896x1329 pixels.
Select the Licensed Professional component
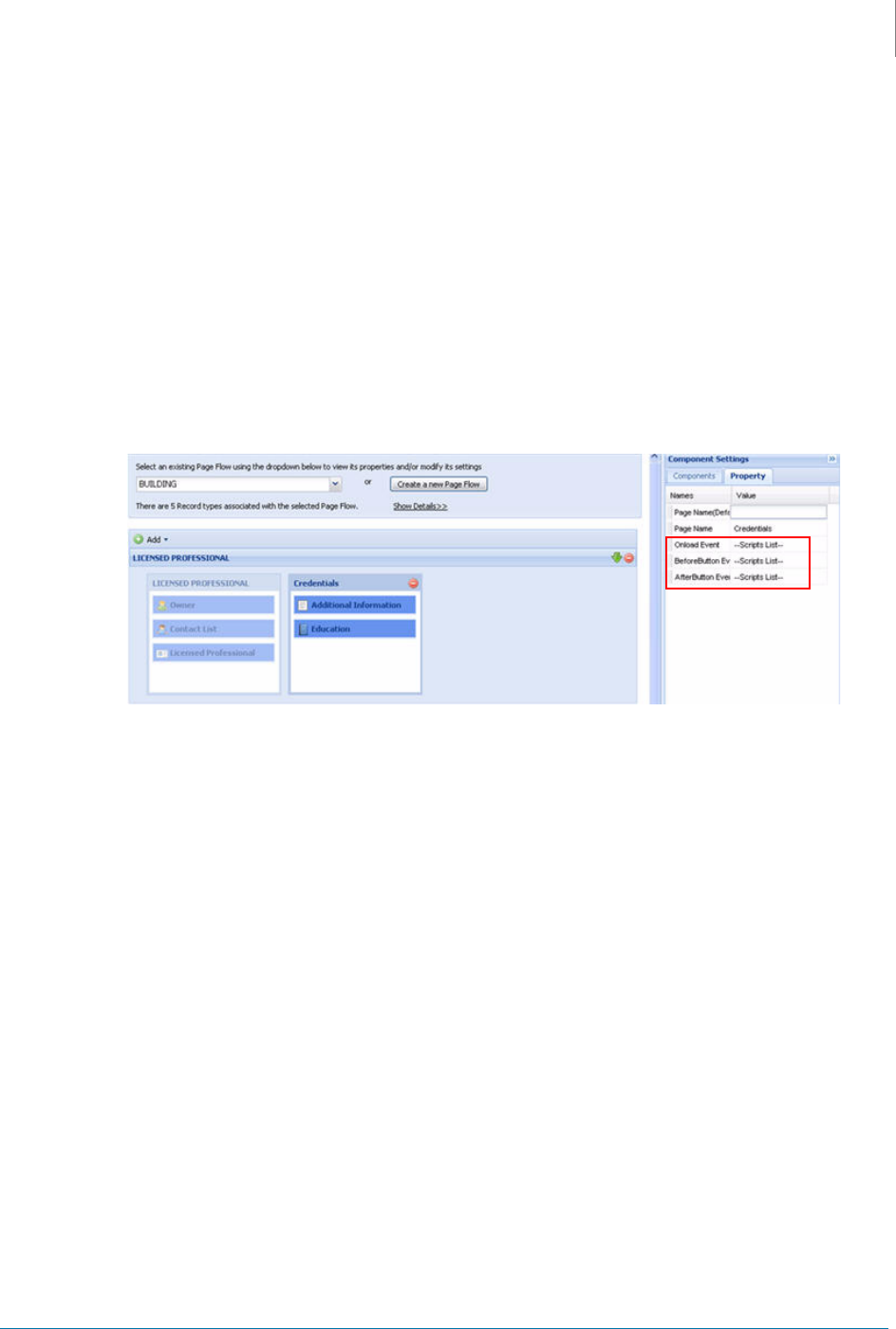pyautogui.click(x=214, y=652)
